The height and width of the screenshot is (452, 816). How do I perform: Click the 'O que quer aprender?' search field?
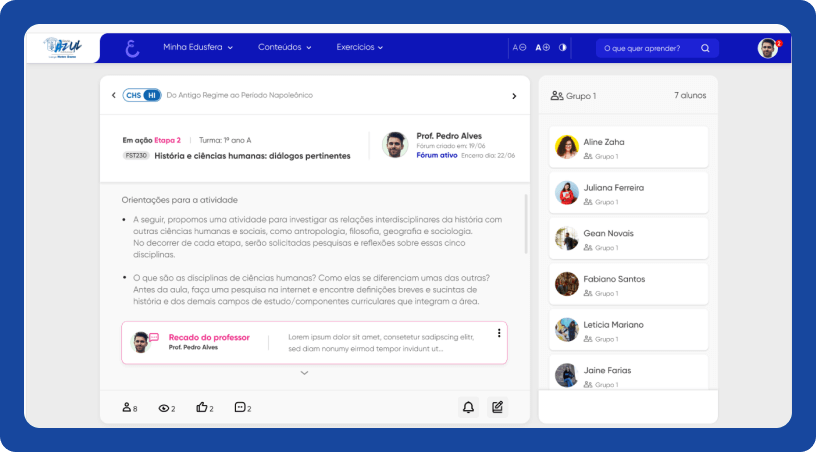point(645,48)
